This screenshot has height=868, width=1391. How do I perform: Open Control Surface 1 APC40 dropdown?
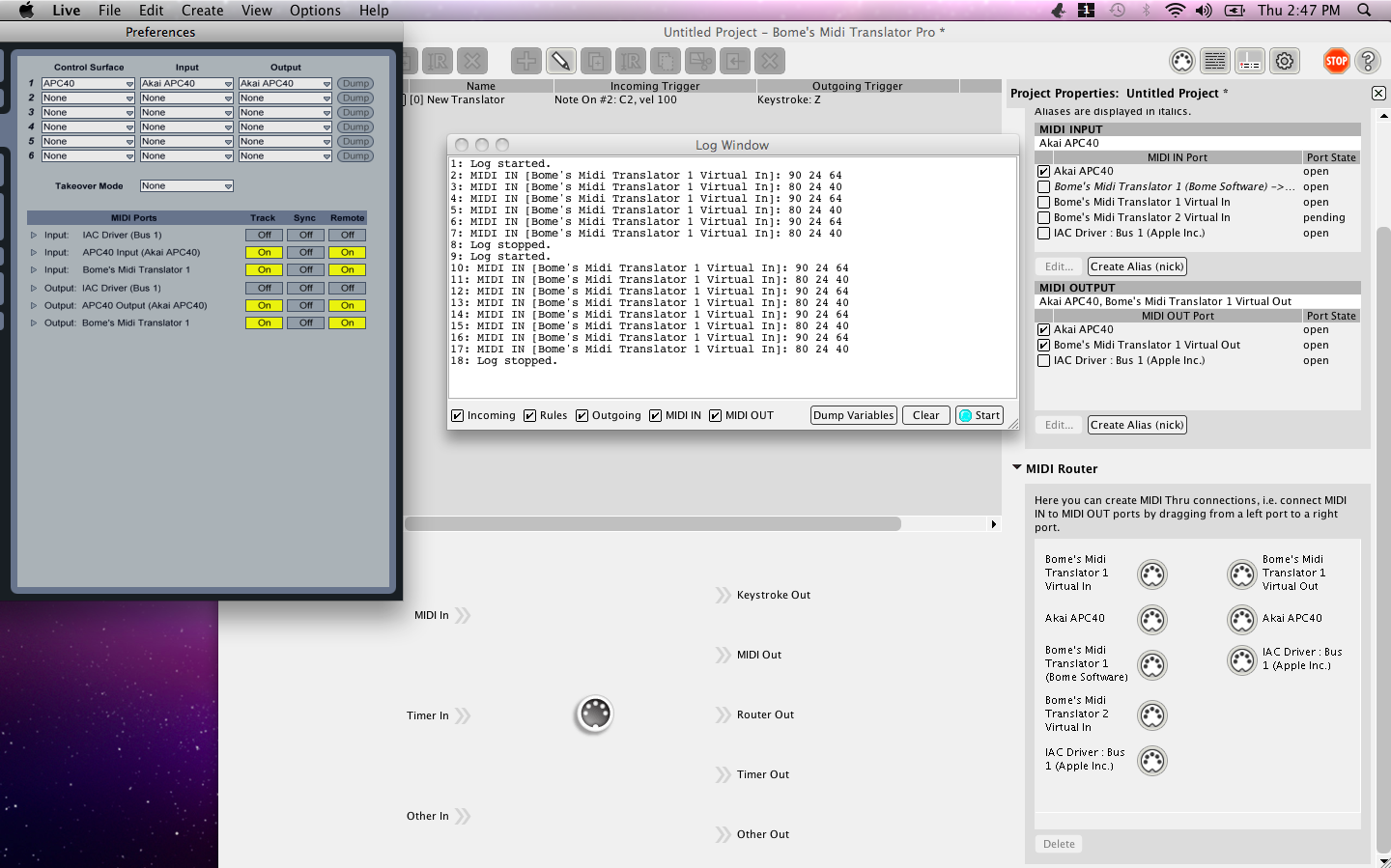pyautogui.click(x=88, y=84)
